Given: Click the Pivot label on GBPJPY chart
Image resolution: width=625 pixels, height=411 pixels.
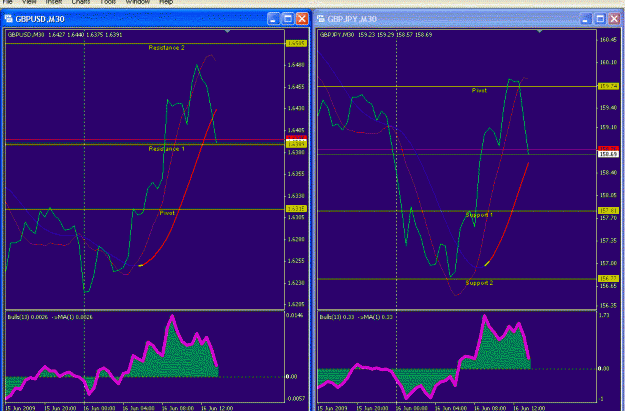Looking at the screenshot, I should (x=479, y=90).
